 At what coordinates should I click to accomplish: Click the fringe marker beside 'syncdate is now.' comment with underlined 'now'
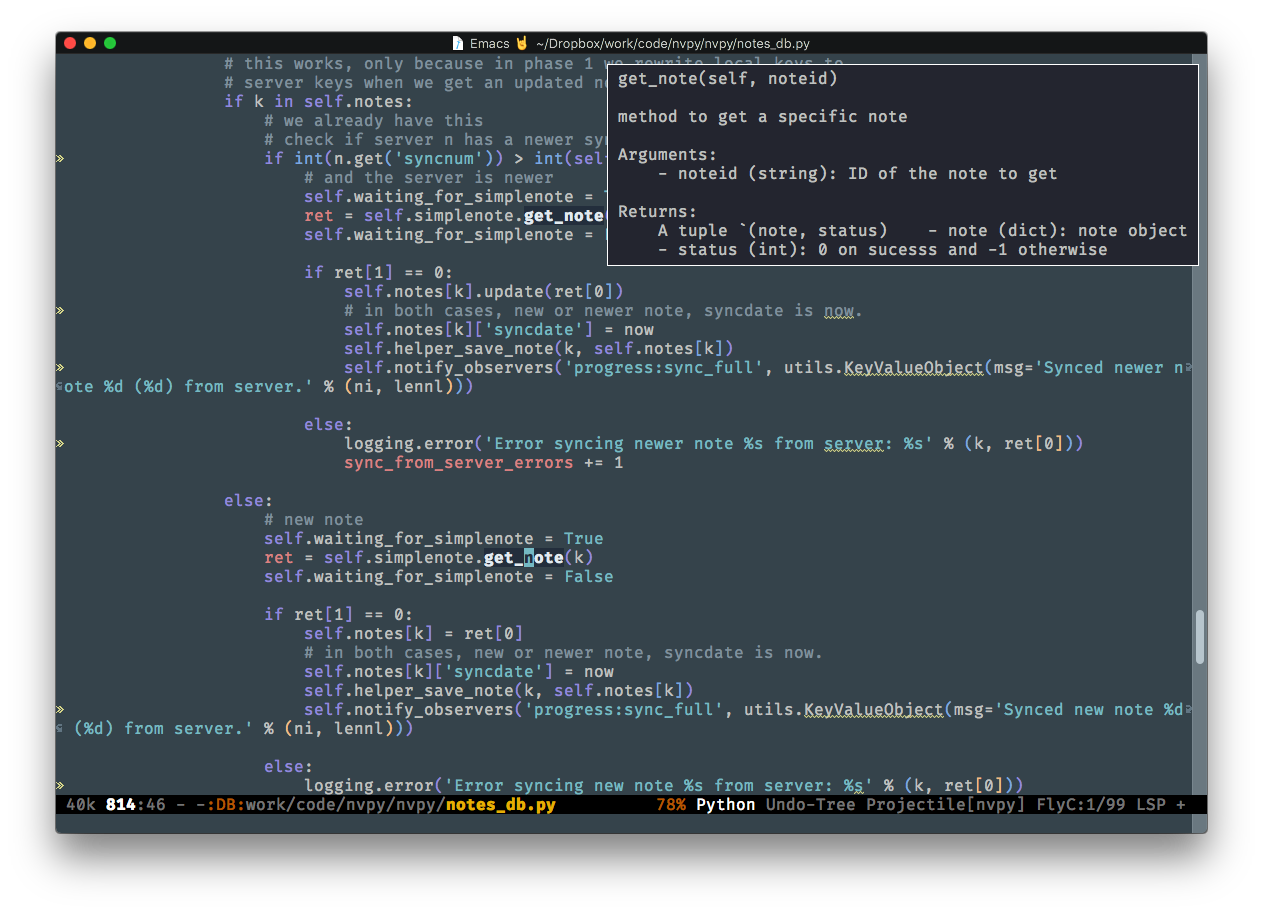60,310
